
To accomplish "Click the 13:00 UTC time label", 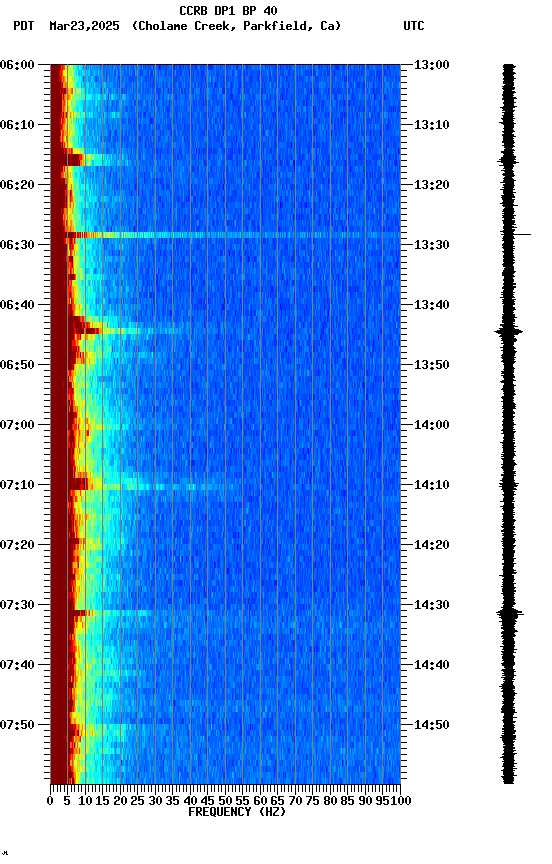I will pyautogui.click(x=432, y=65).
